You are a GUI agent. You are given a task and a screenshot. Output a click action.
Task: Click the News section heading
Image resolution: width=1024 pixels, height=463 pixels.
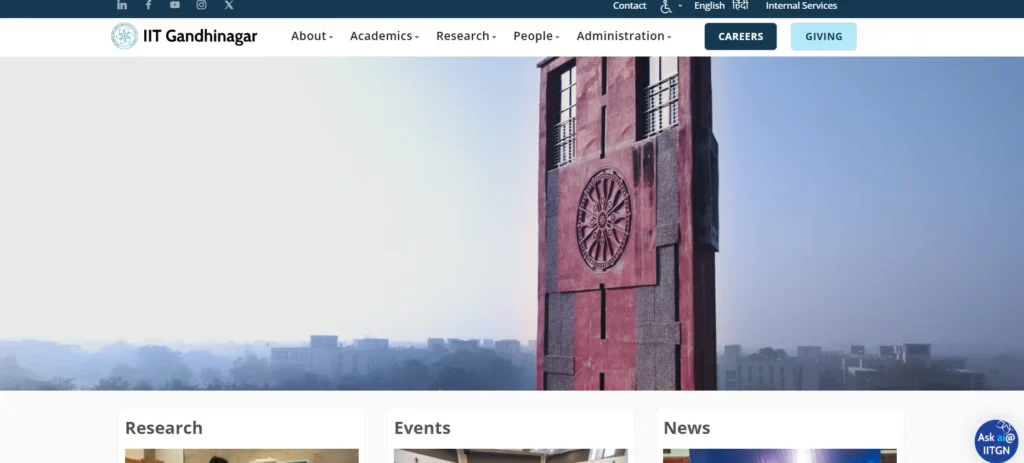click(x=686, y=428)
